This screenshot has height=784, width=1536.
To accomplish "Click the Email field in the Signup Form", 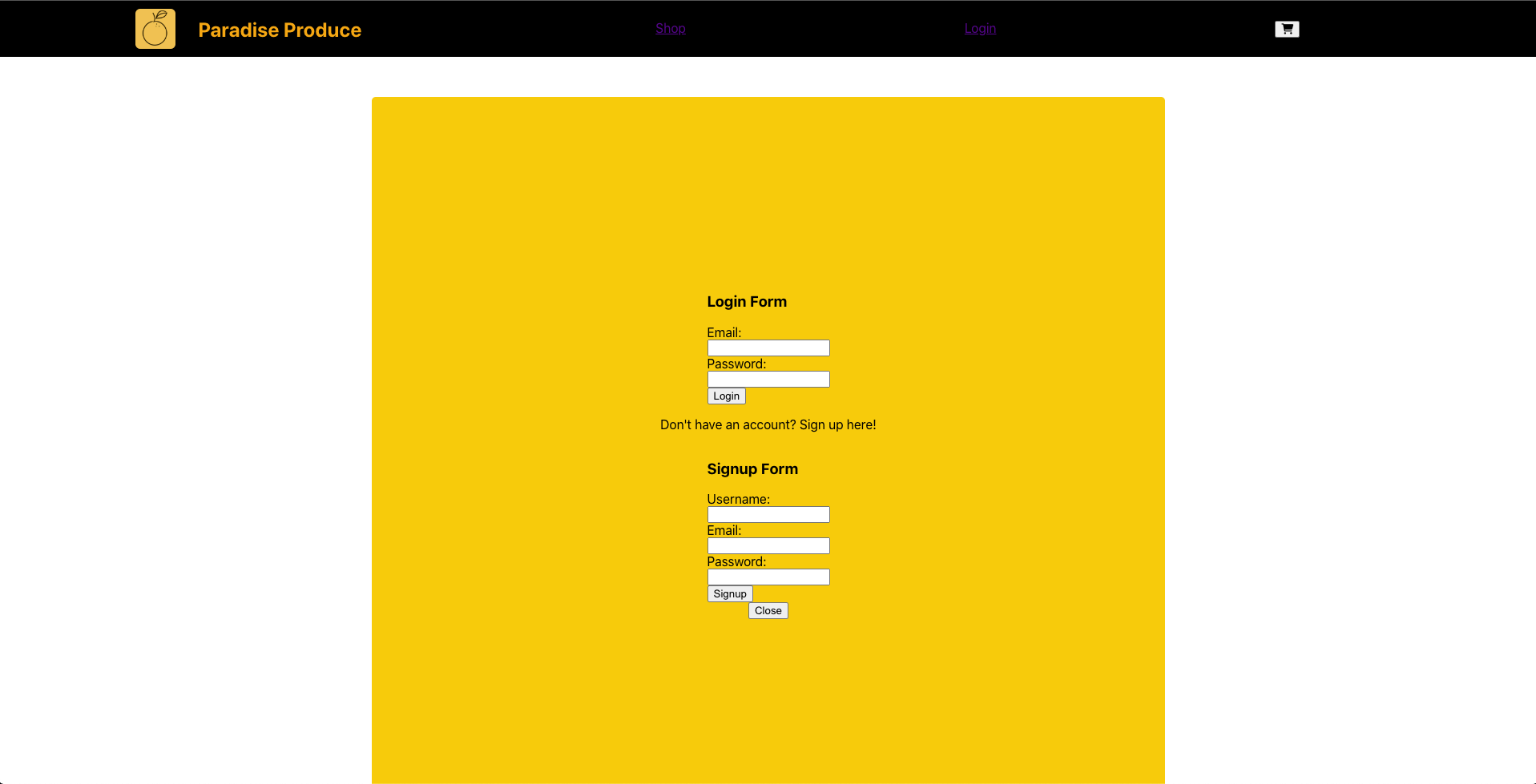I will tap(767, 545).
